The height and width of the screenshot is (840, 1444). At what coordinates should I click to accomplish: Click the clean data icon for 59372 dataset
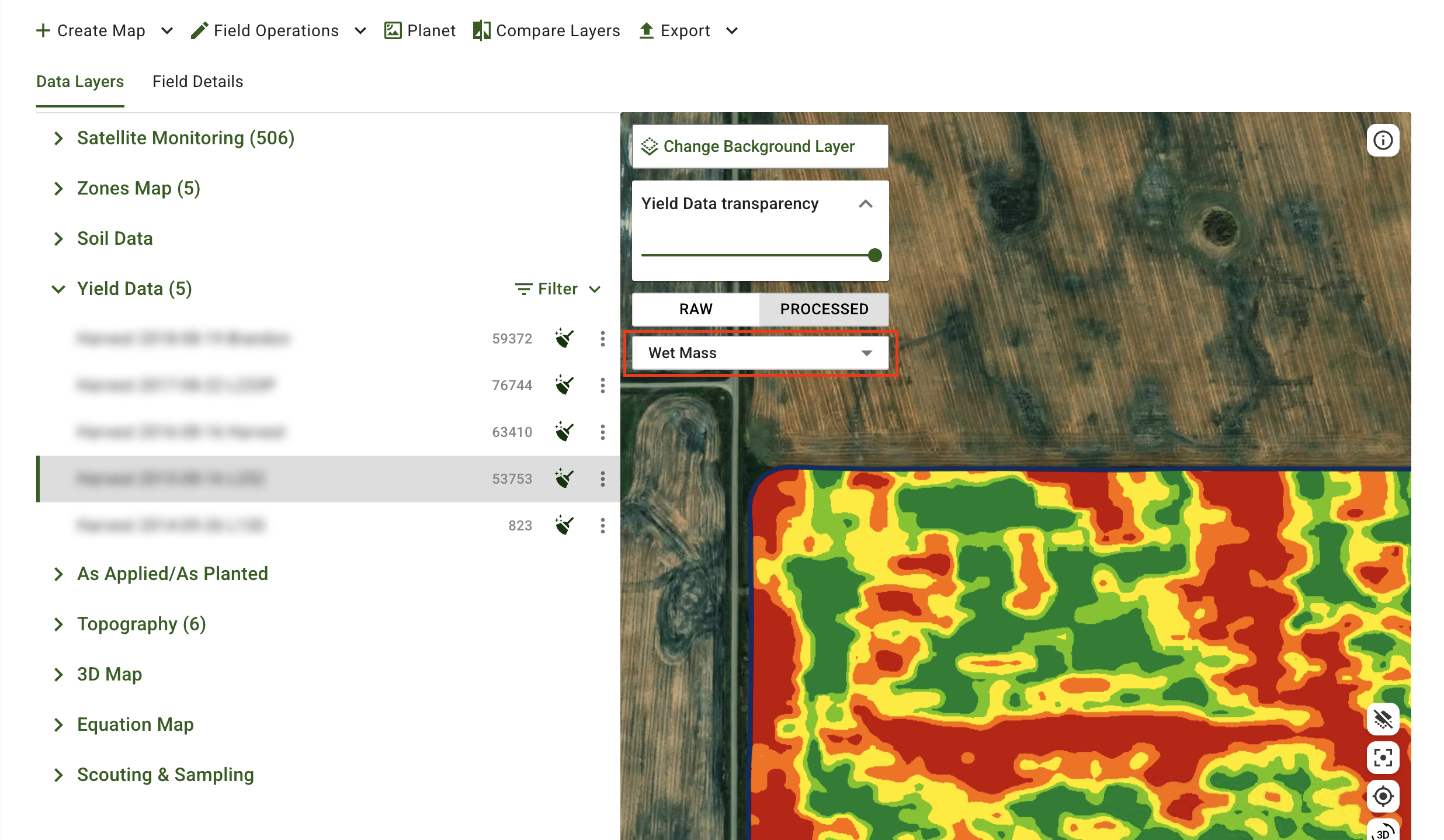pyautogui.click(x=564, y=338)
